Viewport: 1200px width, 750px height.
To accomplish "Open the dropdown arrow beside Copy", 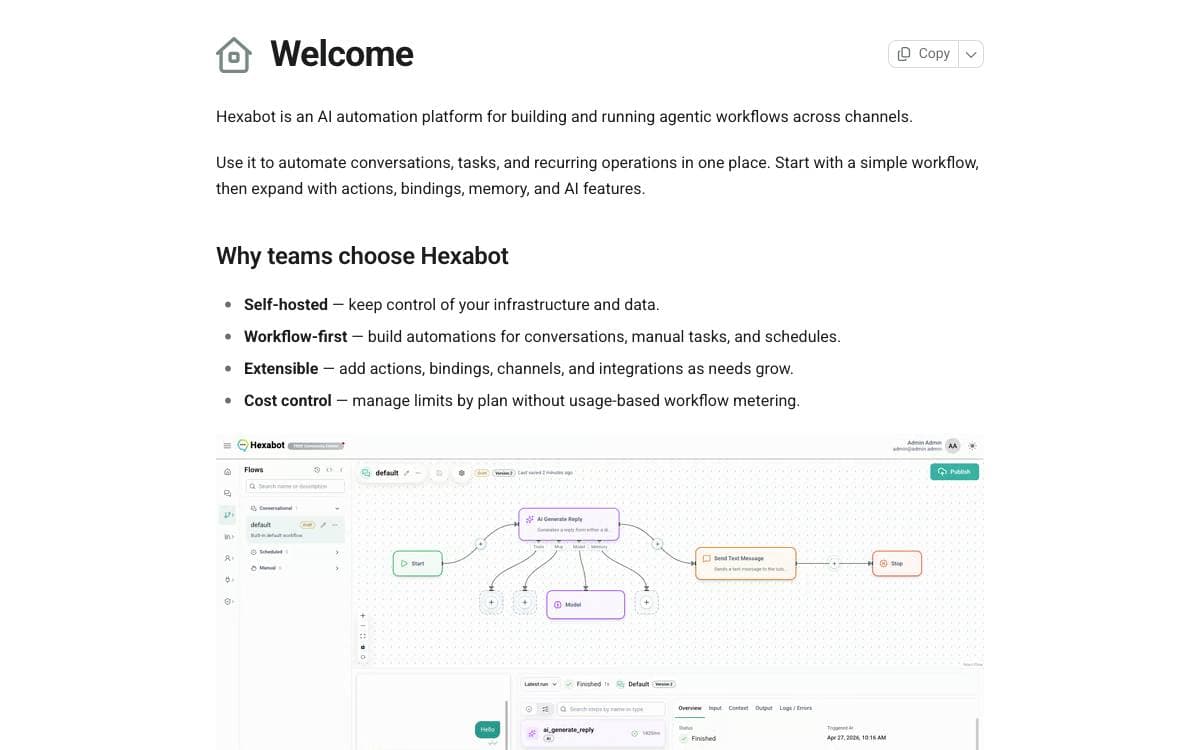I will tap(971, 54).
